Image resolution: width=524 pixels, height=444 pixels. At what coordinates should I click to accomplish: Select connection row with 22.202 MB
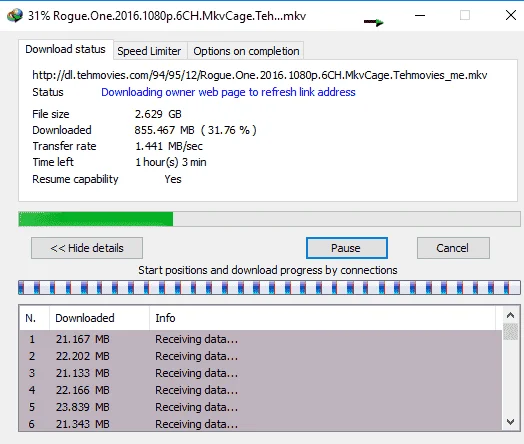[x=261, y=356]
